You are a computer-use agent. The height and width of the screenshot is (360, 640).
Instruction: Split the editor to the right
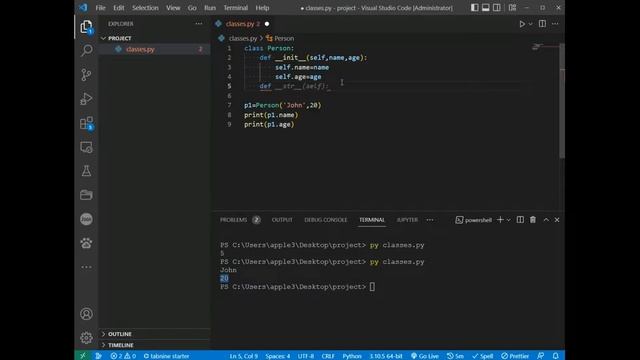coord(542,24)
